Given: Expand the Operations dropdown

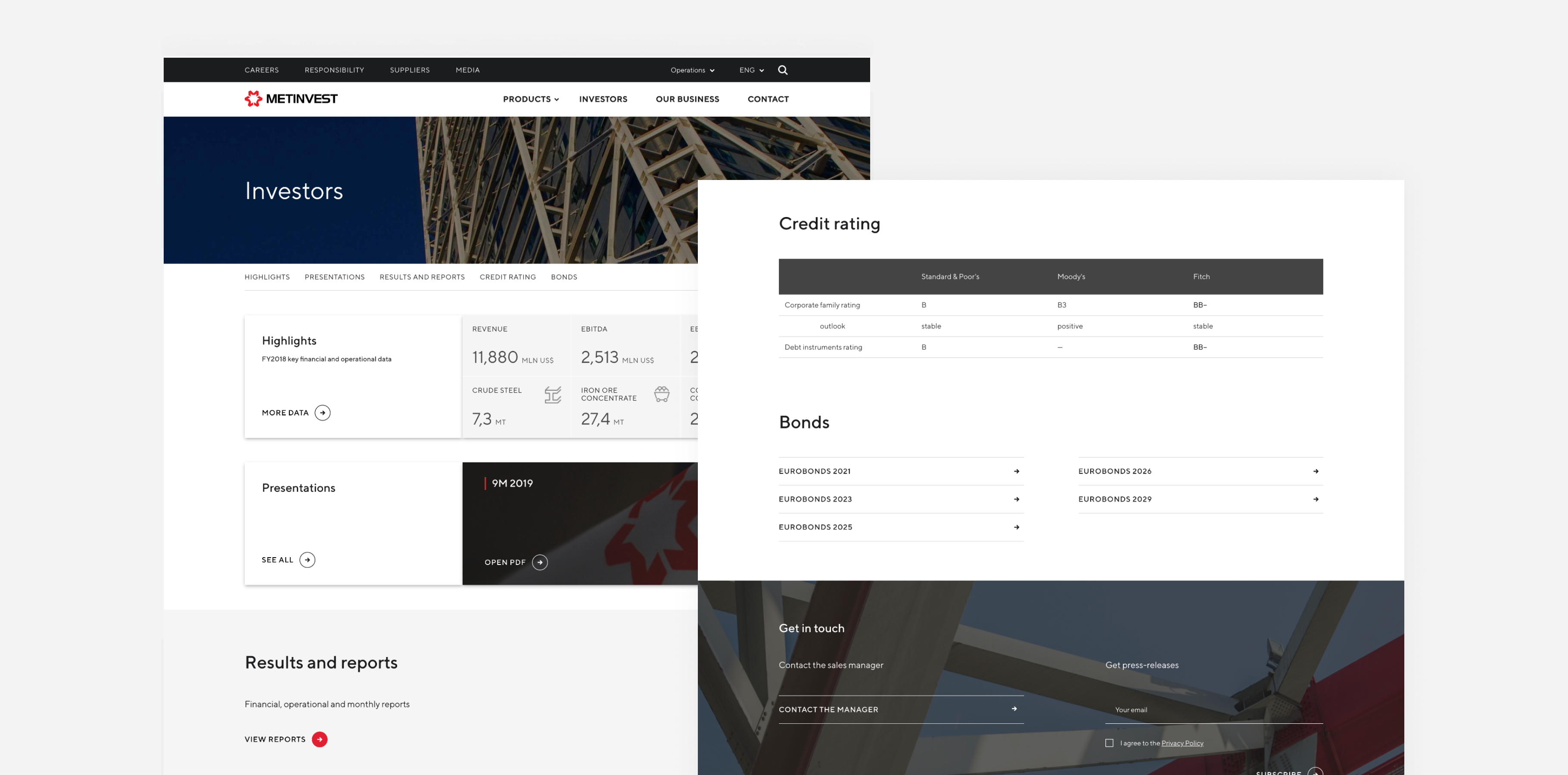Looking at the screenshot, I should pos(692,70).
